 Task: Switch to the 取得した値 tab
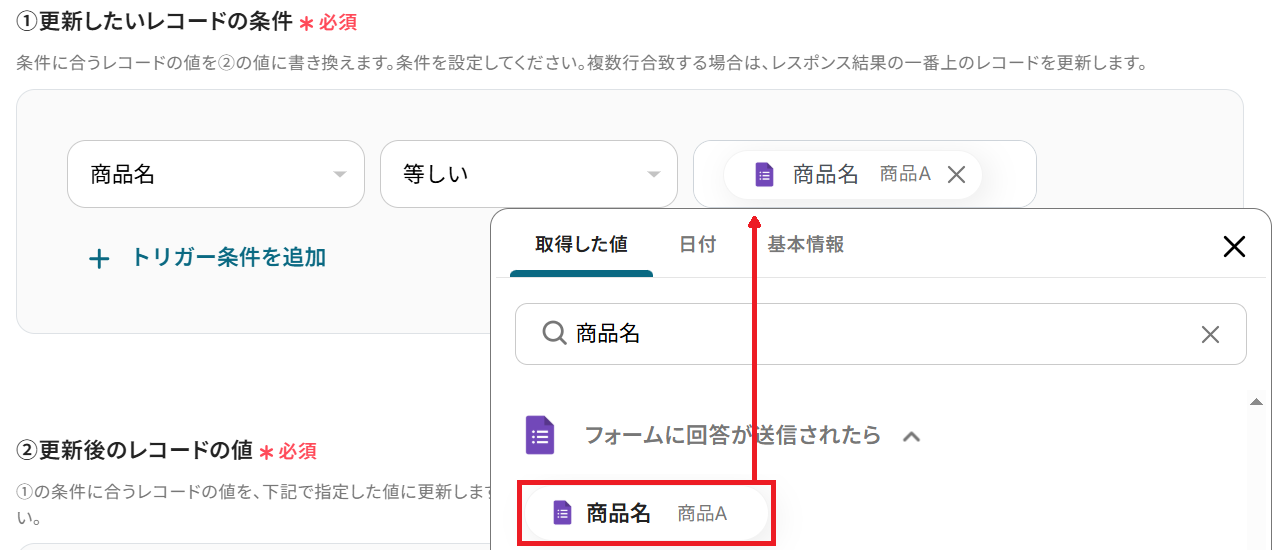(581, 244)
